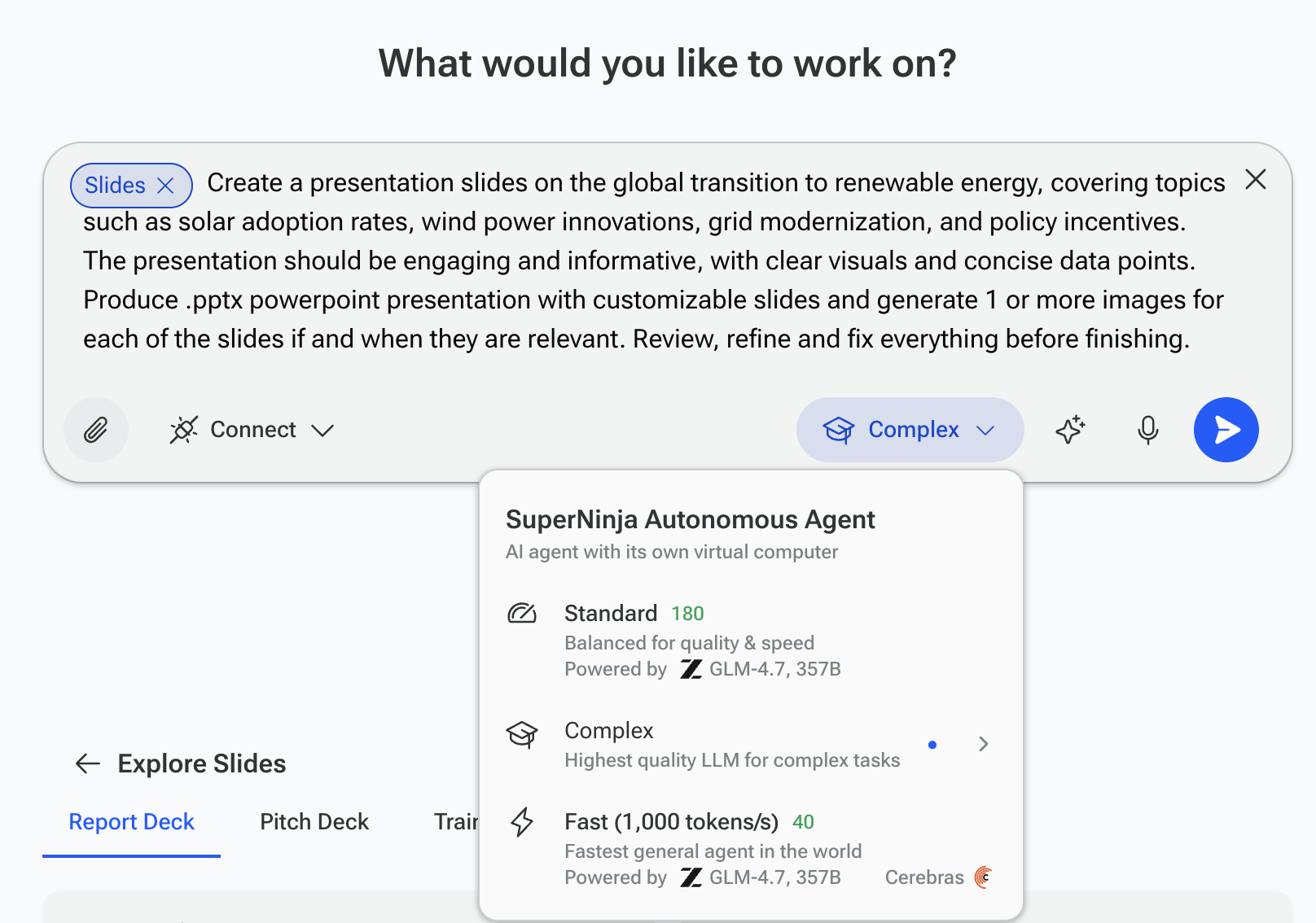The image size is (1316, 923).
Task: Click the Explore Slides heading
Action: [202, 763]
